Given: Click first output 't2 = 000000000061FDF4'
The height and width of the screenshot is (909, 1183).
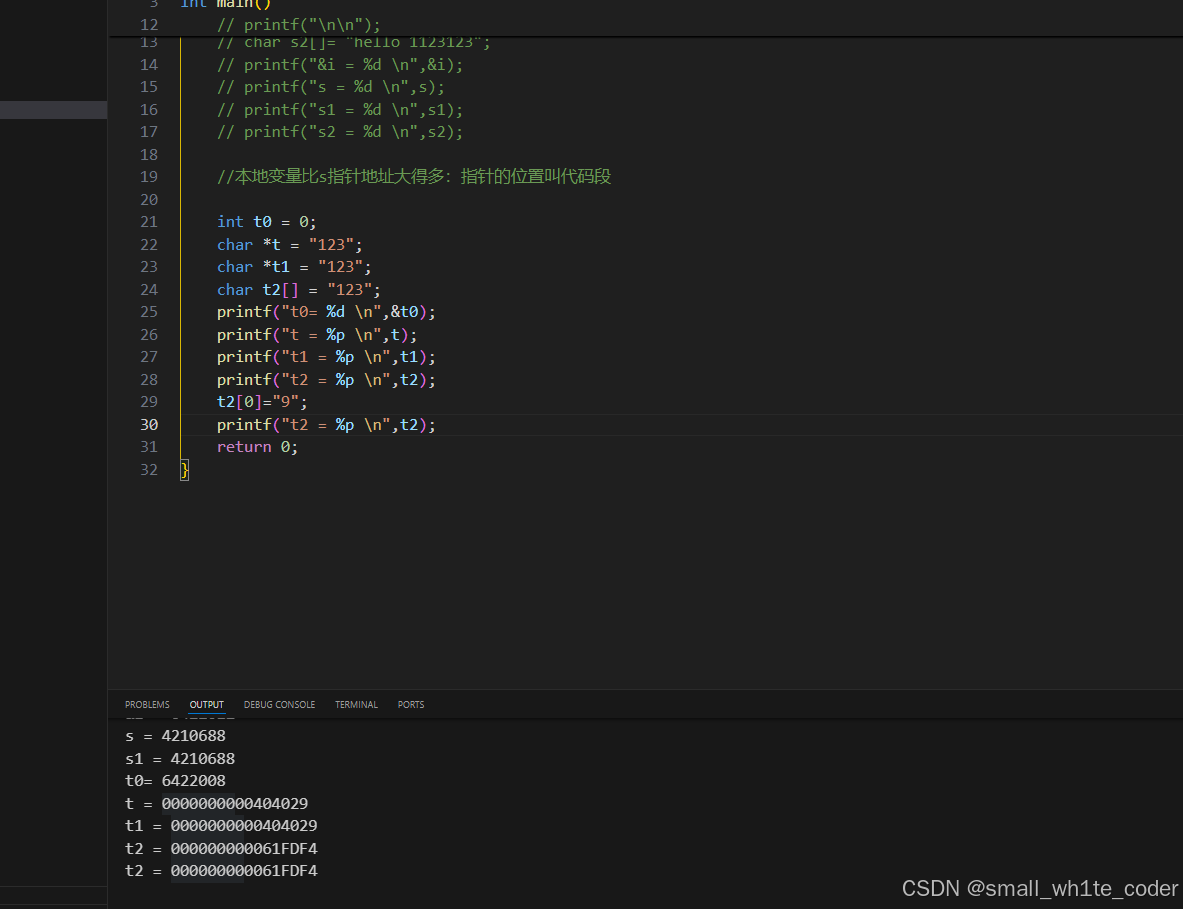Looking at the screenshot, I should [221, 849].
